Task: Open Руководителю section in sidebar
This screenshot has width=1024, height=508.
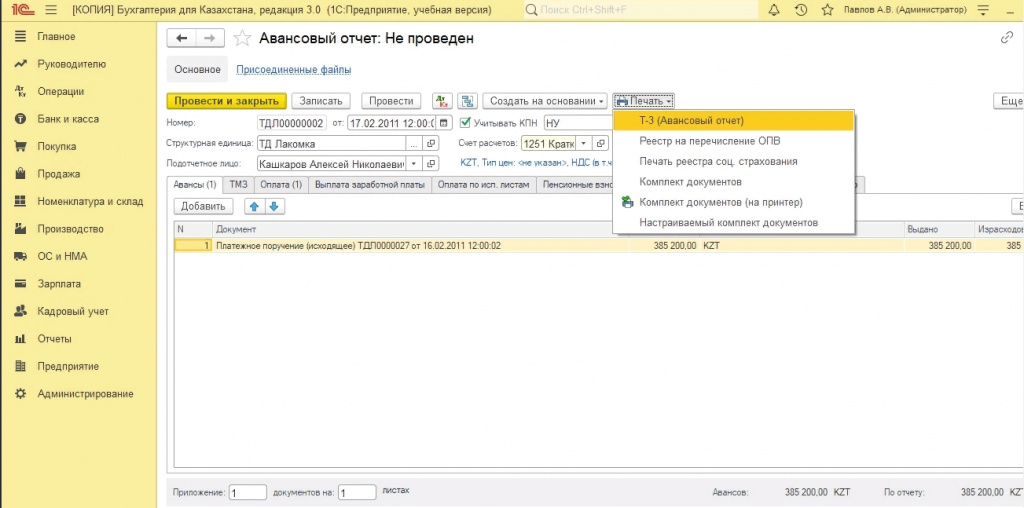Action: 71,64
